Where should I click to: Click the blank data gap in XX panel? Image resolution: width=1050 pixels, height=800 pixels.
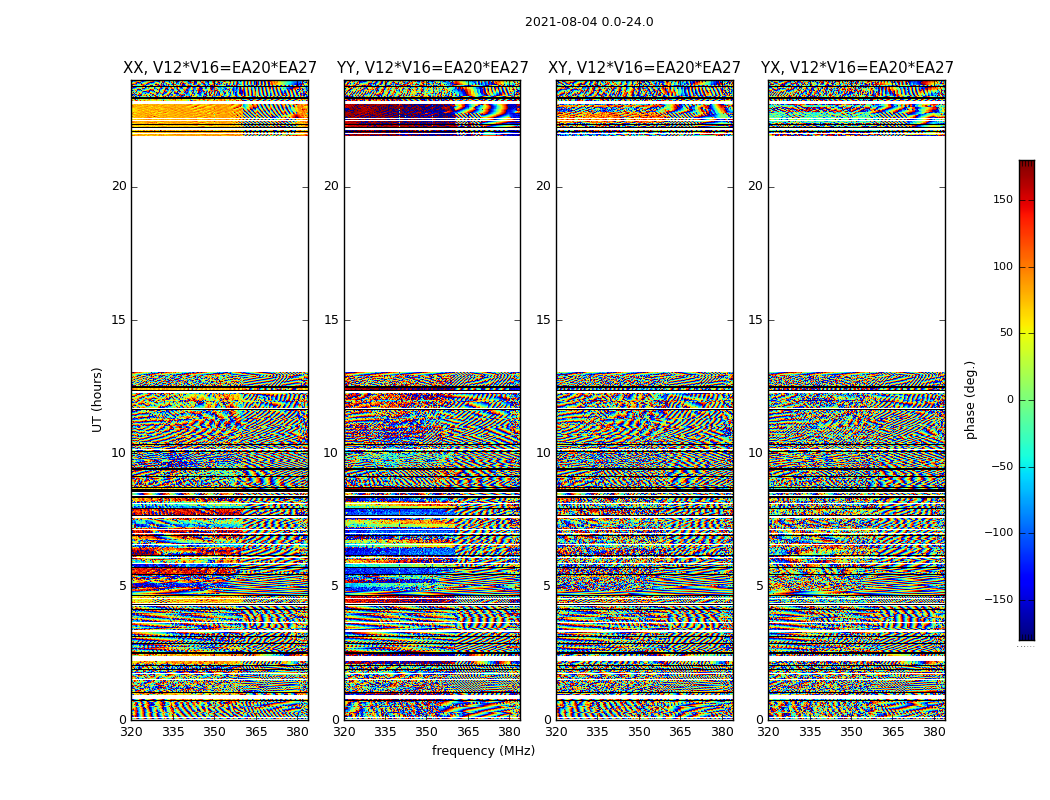click(x=219, y=255)
